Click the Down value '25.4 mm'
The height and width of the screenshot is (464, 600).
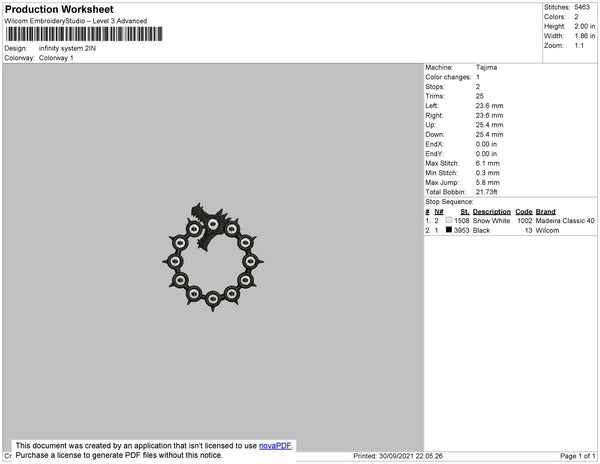[489, 135]
